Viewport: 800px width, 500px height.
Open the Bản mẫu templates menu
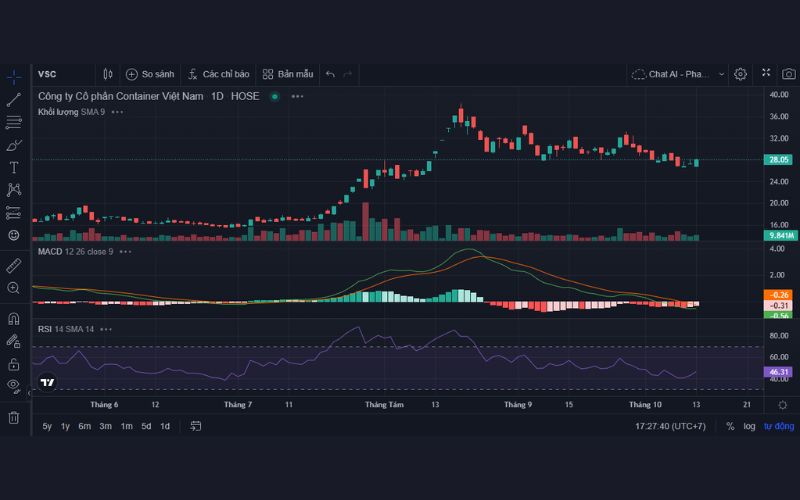[x=288, y=74]
